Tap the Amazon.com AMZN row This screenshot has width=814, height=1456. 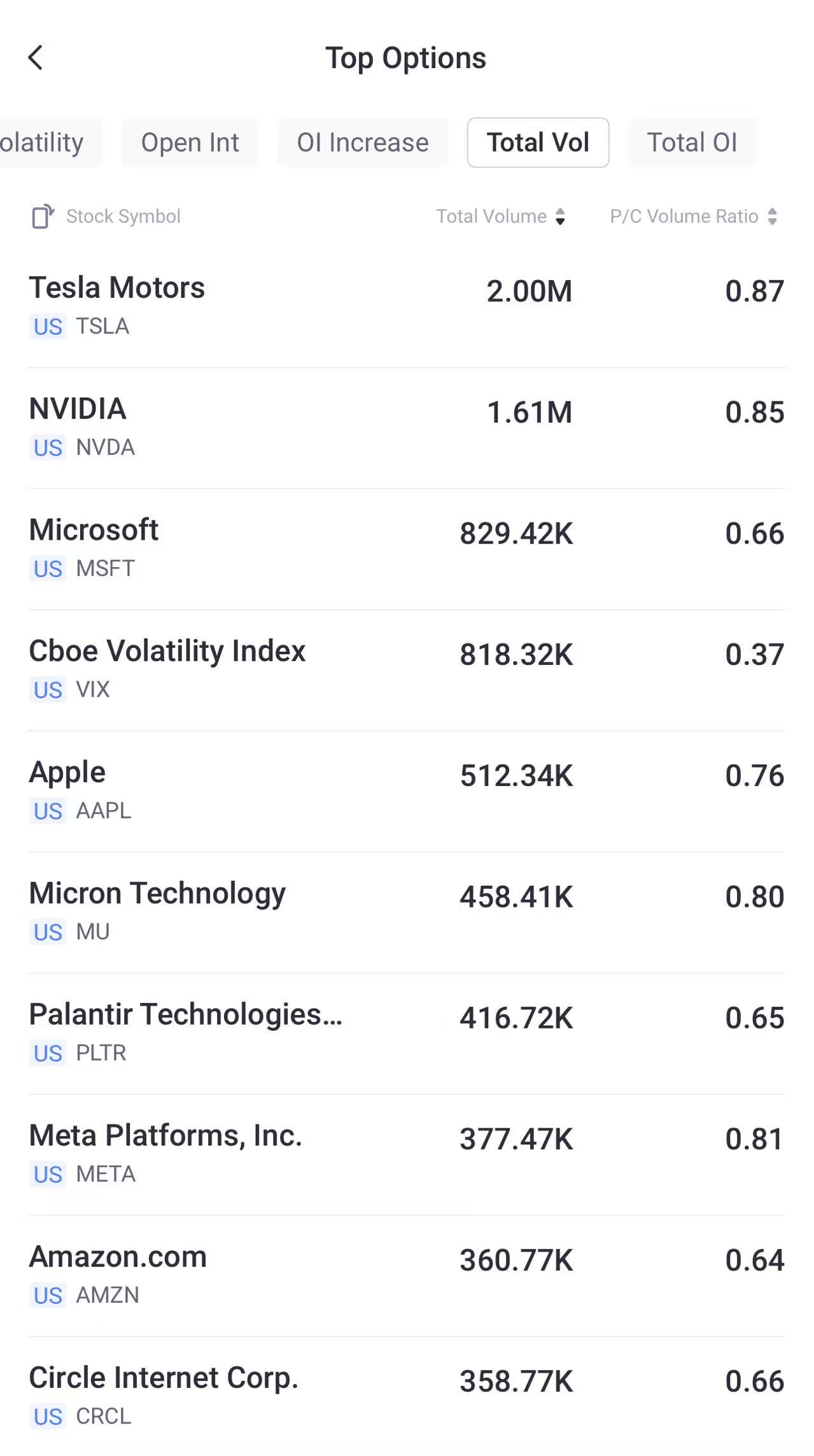pyautogui.click(x=407, y=1275)
